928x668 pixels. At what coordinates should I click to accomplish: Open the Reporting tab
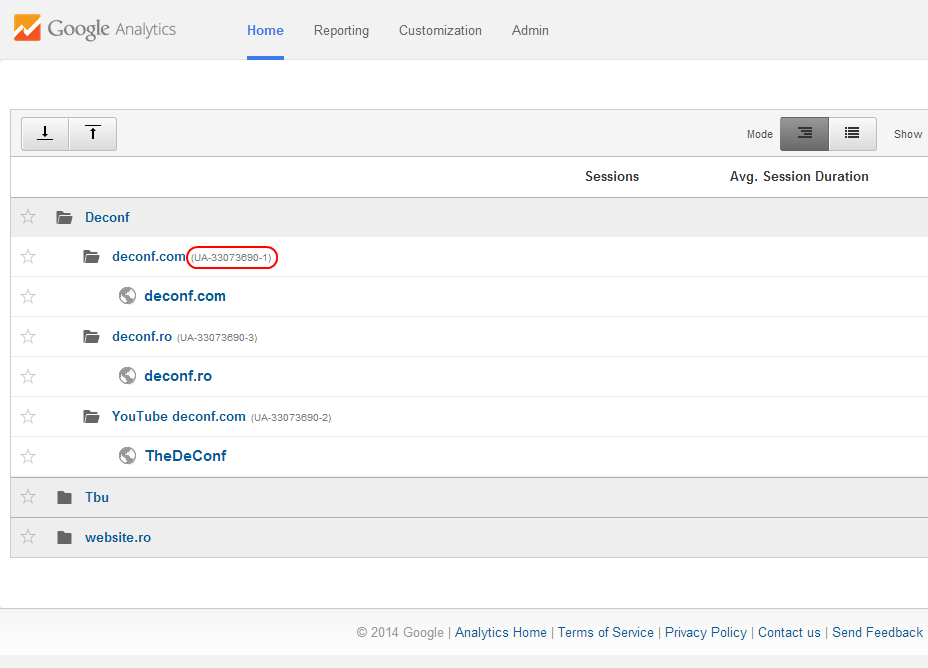pos(341,30)
